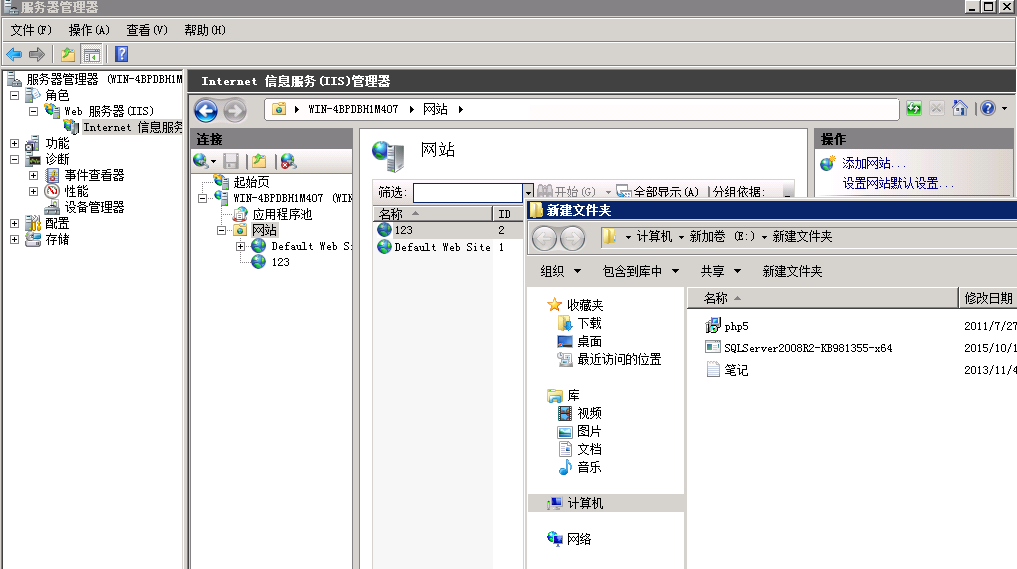The width and height of the screenshot is (1017, 569).
Task: Click the create new connection globe icon in Connections
Action: click(201, 161)
